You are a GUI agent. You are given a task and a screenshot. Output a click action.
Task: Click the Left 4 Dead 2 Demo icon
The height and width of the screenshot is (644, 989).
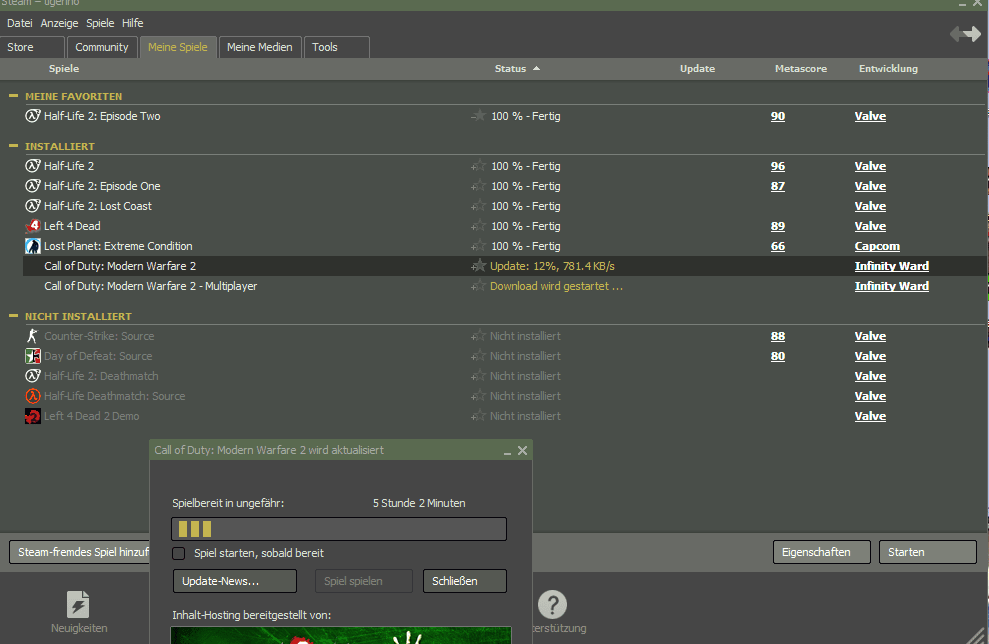[x=33, y=416]
